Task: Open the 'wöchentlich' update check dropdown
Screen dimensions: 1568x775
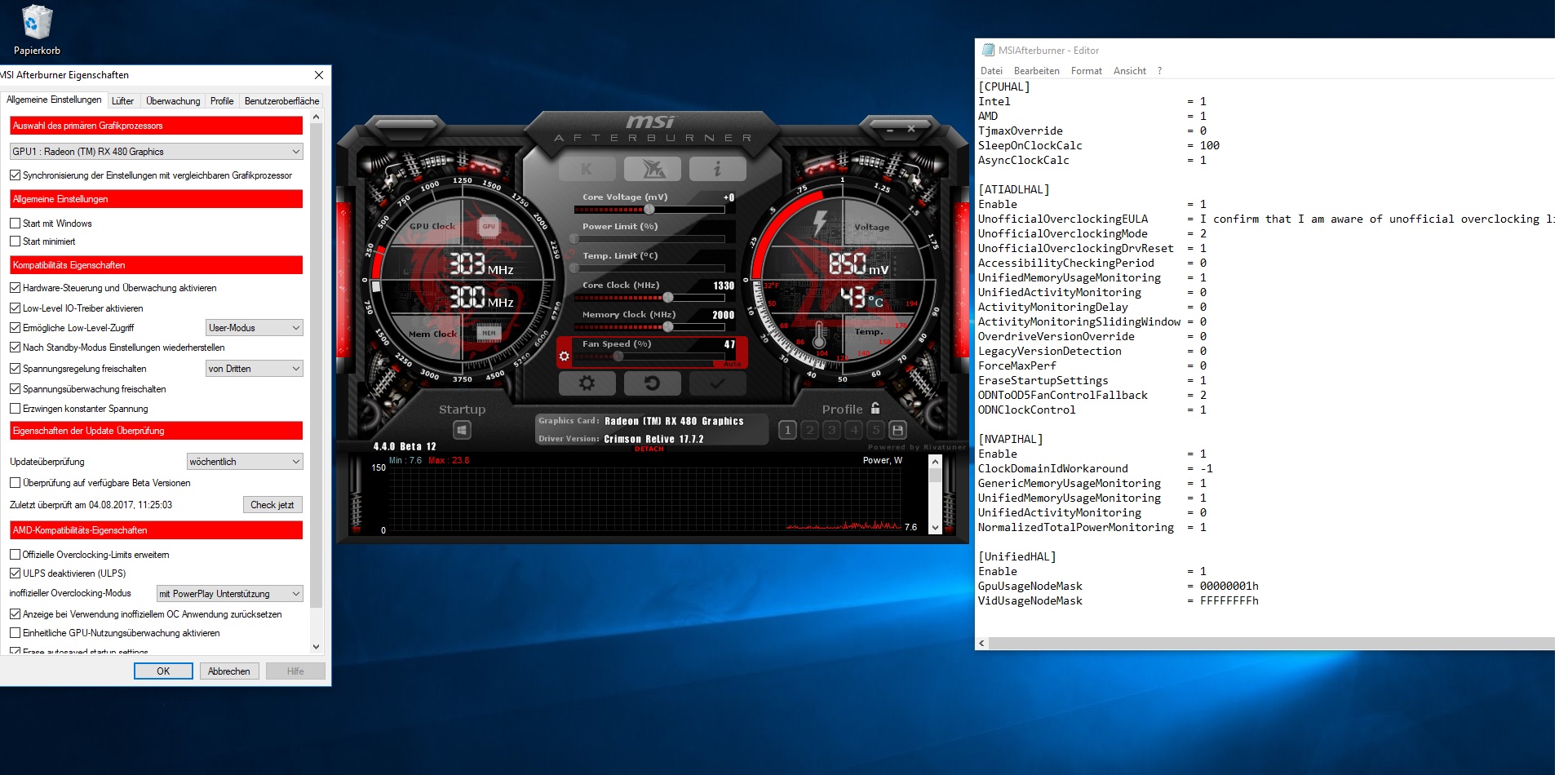Action: [x=245, y=461]
